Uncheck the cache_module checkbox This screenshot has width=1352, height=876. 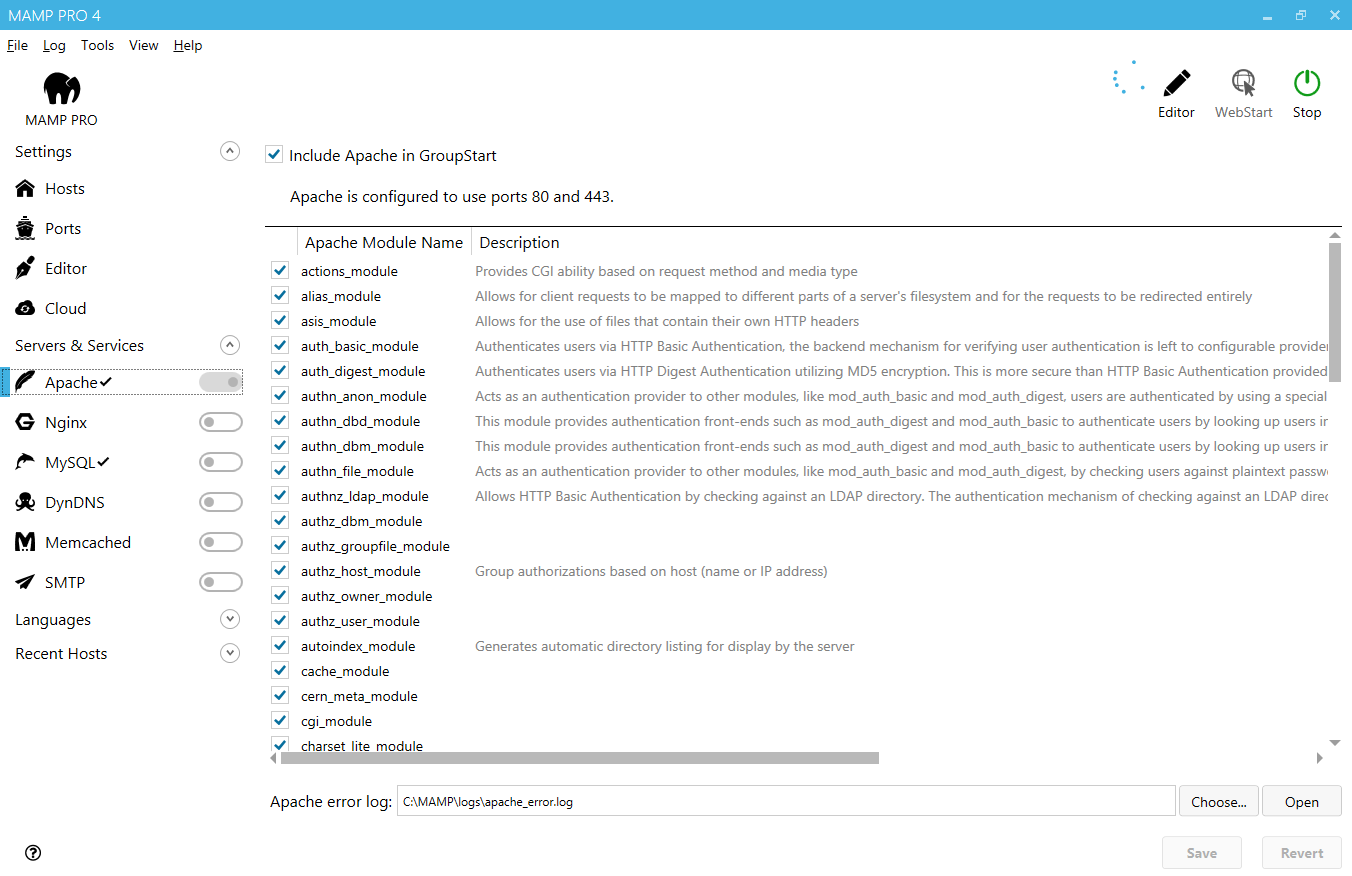click(280, 671)
